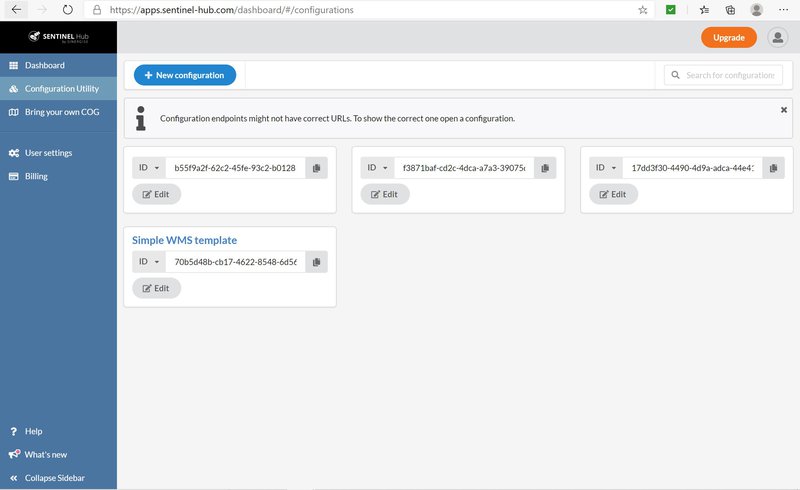The image size is (800, 490).
Task: Open the green checkmark extension icon
Action: 671,10
